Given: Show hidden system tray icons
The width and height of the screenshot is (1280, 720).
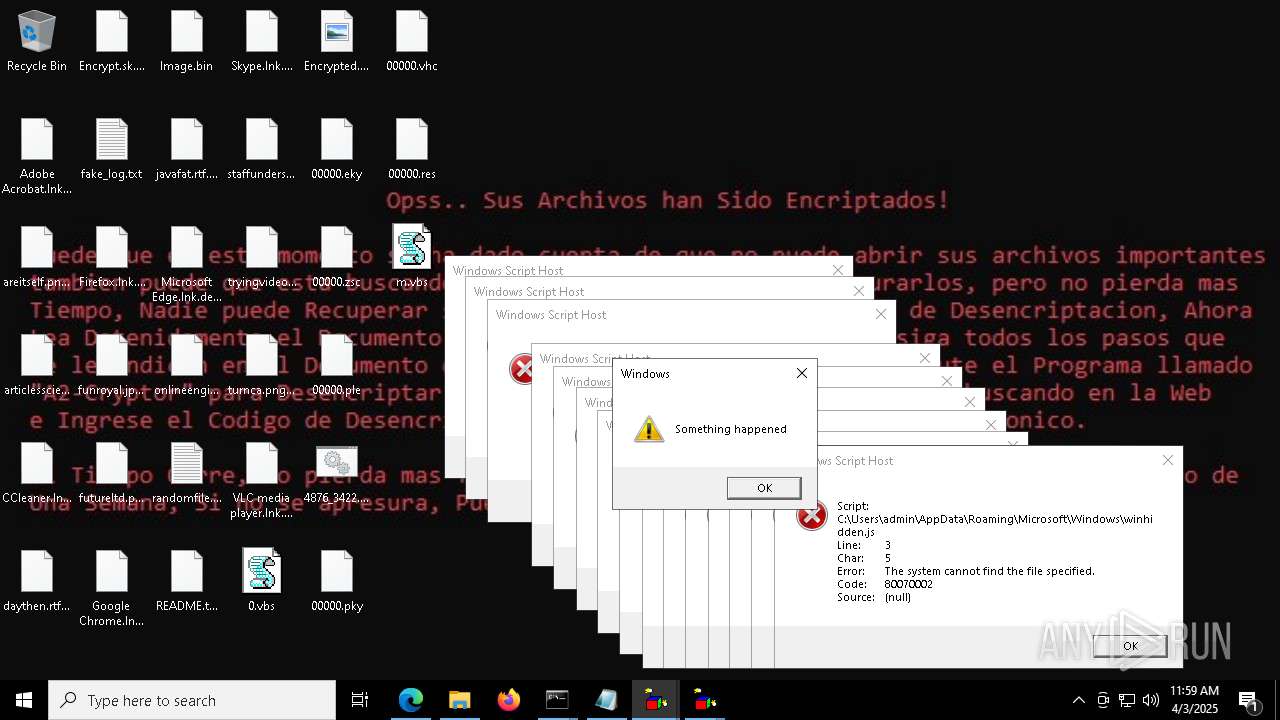Looking at the screenshot, I should coord(1078,700).
